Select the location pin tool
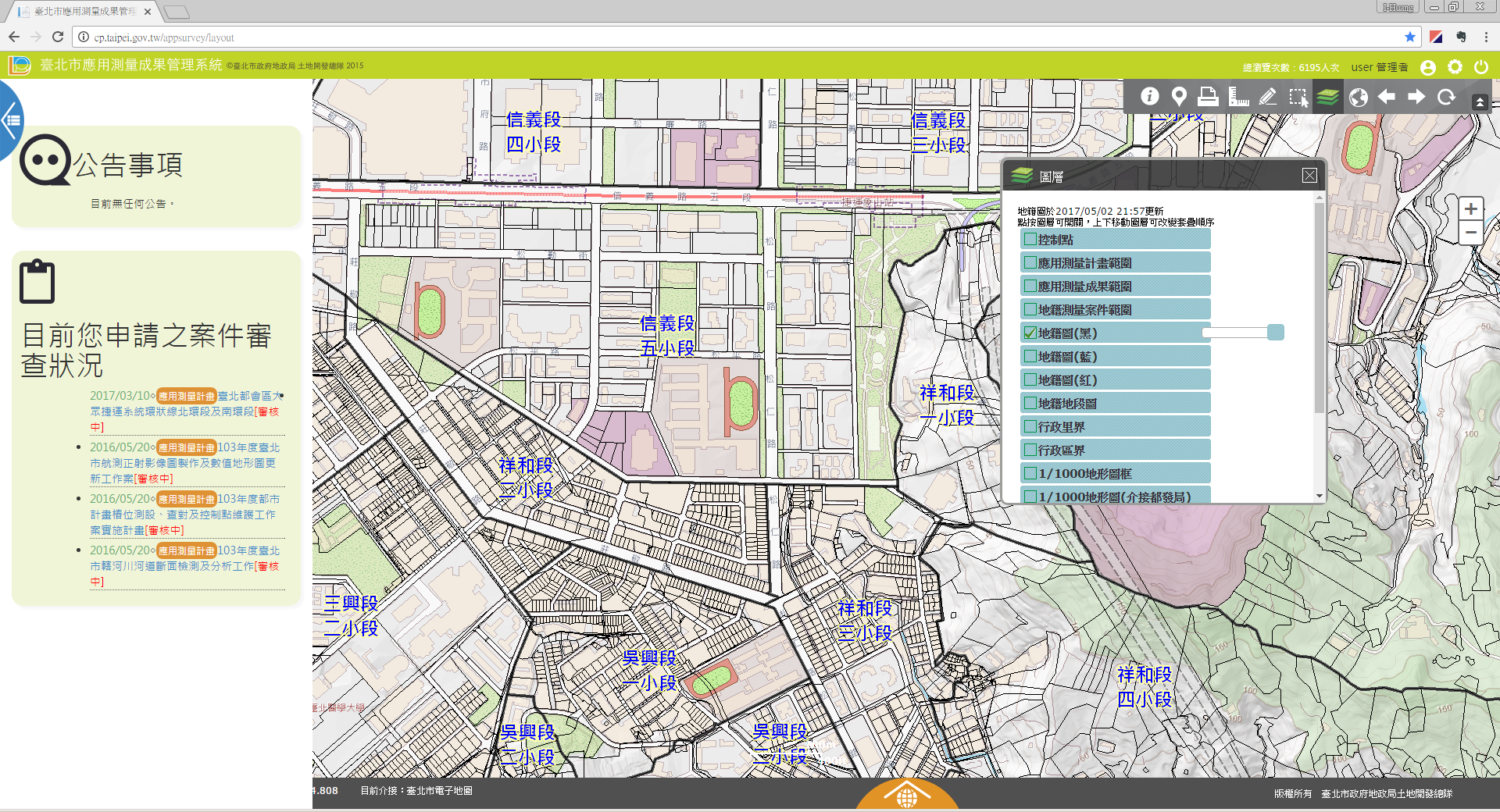 tap(1179, 96)
